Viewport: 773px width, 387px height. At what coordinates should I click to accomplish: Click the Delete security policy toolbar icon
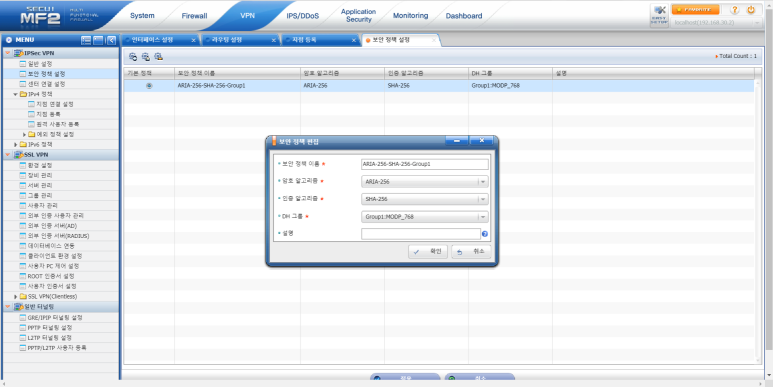point(158,57)
